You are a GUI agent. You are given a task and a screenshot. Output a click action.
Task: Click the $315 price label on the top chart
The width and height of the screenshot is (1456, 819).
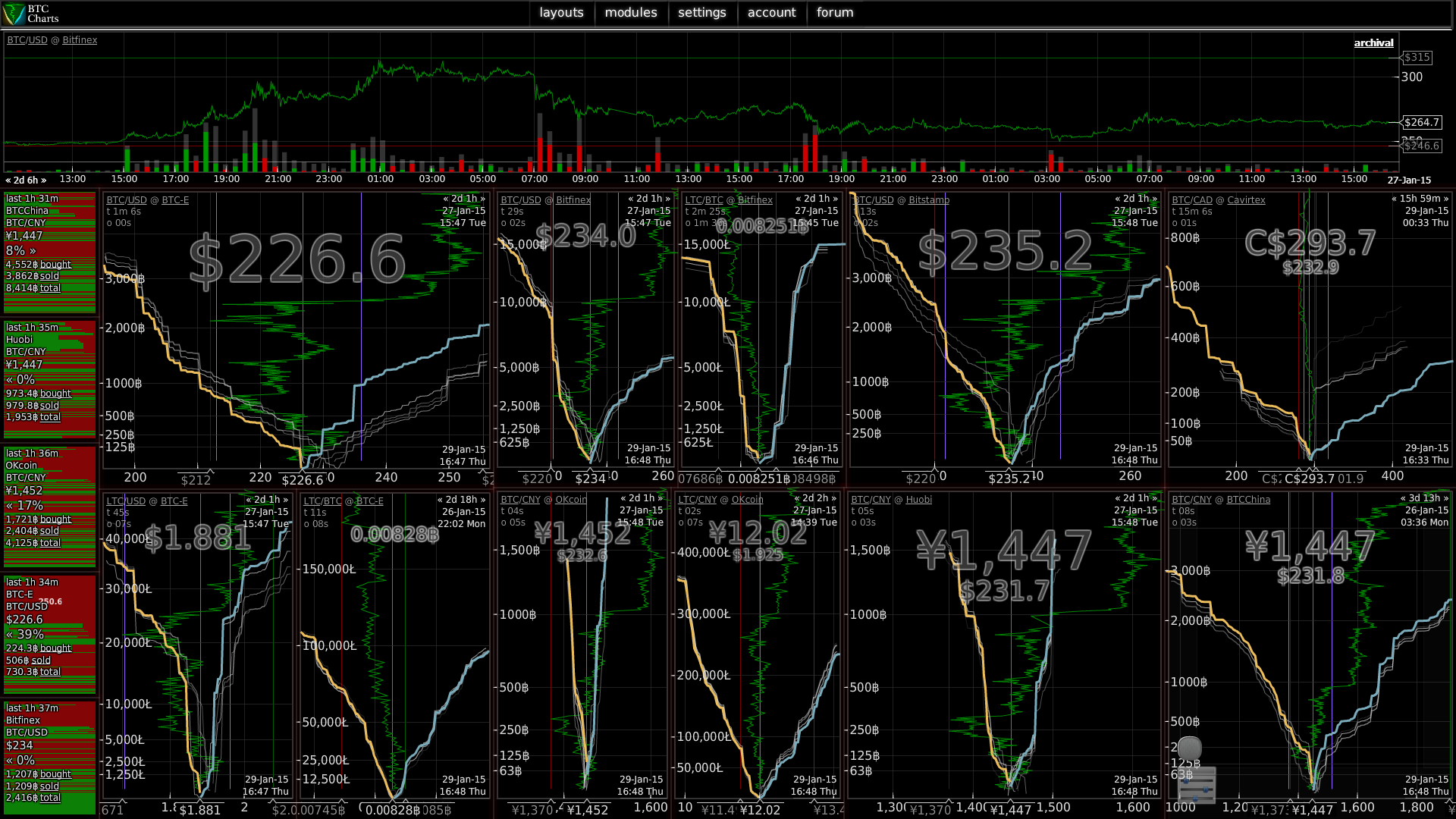[1417, 57]
